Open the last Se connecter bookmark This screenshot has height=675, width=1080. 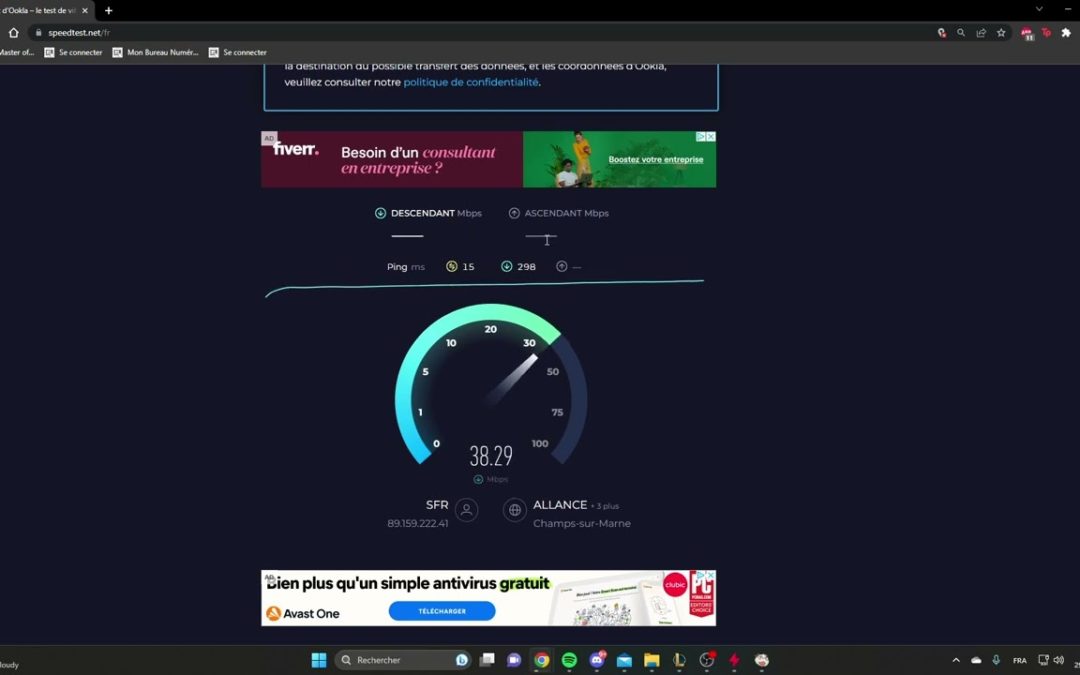[x=238, y=52]
